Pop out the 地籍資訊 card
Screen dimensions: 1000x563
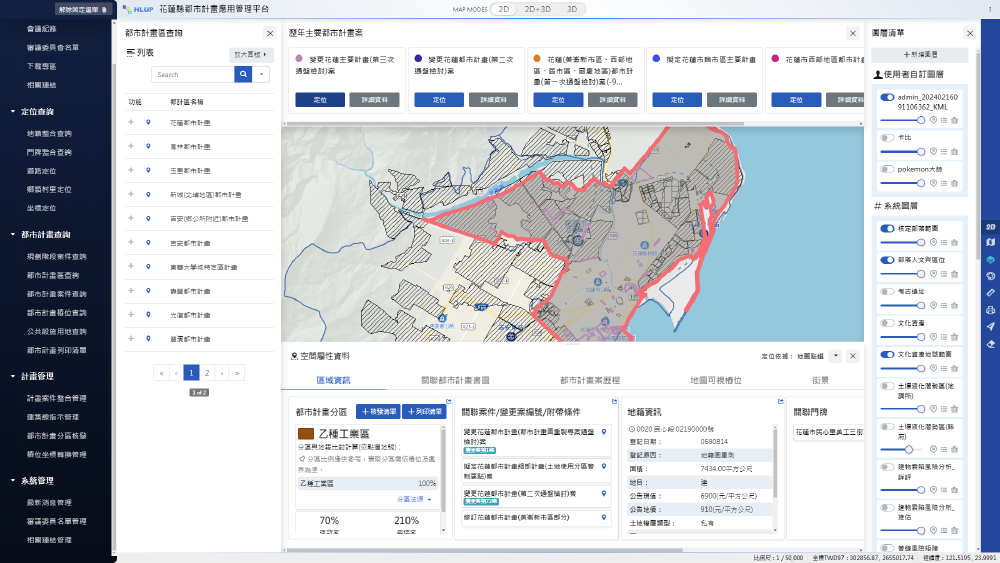(780, 402)
